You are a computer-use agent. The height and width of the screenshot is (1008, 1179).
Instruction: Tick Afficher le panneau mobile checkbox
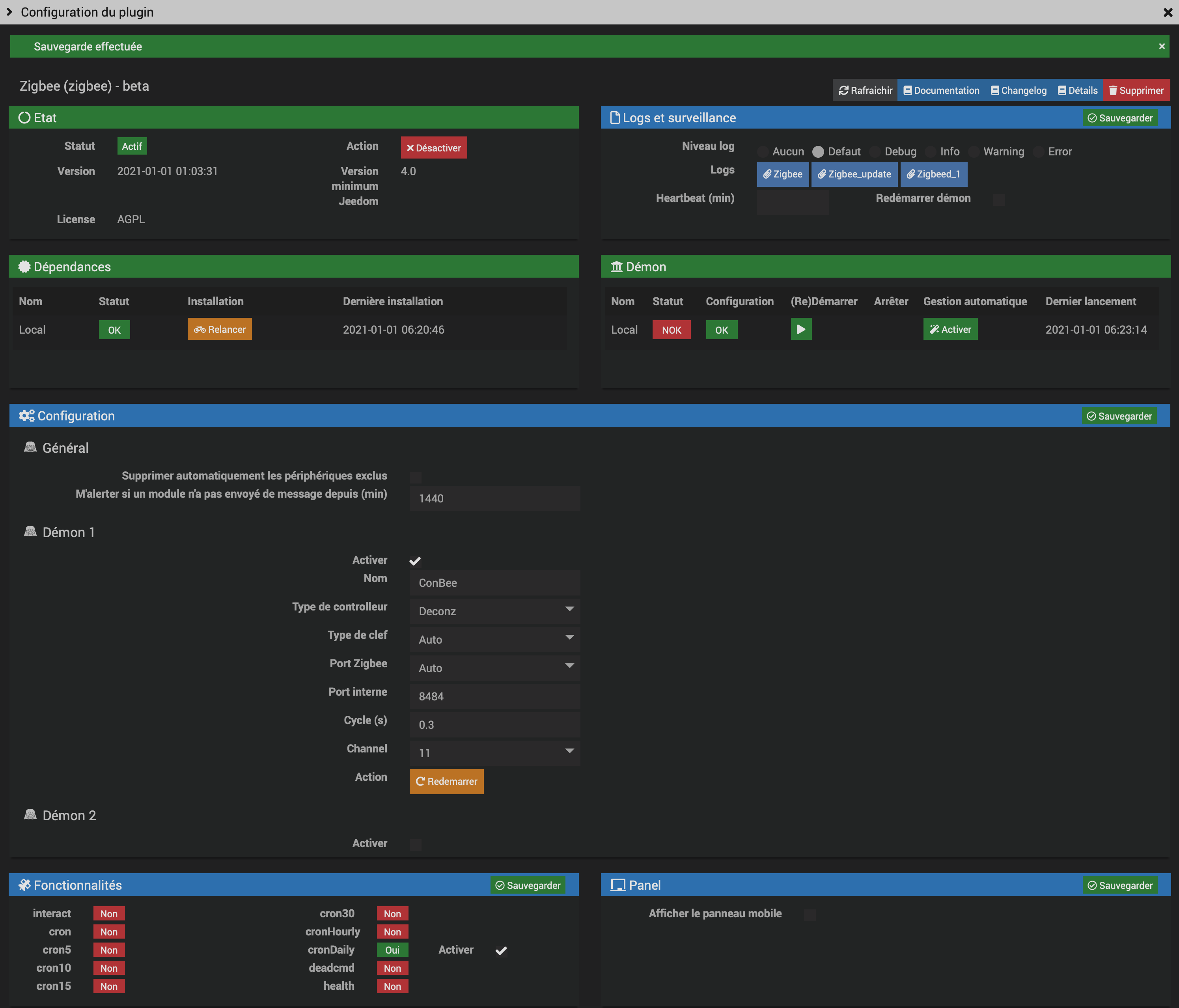click(810, 915)
